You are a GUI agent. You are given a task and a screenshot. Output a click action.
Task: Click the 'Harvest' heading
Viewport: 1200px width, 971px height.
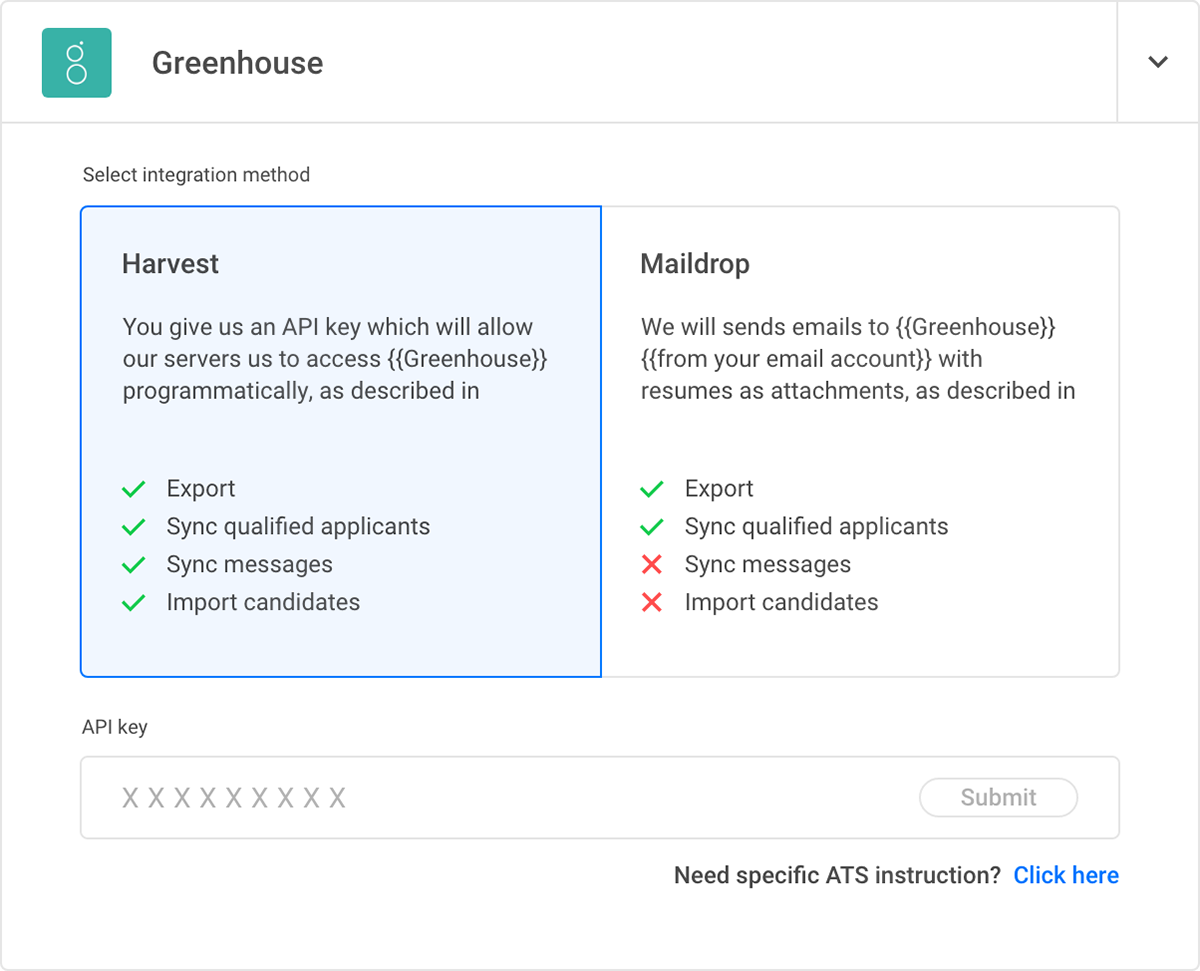pos(170,264)
